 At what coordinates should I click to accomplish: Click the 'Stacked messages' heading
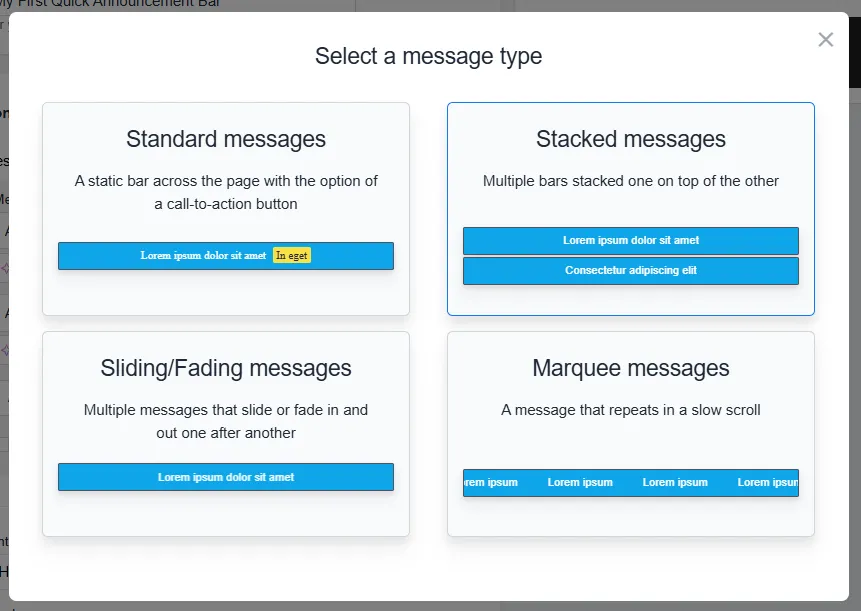pos(630,139)
